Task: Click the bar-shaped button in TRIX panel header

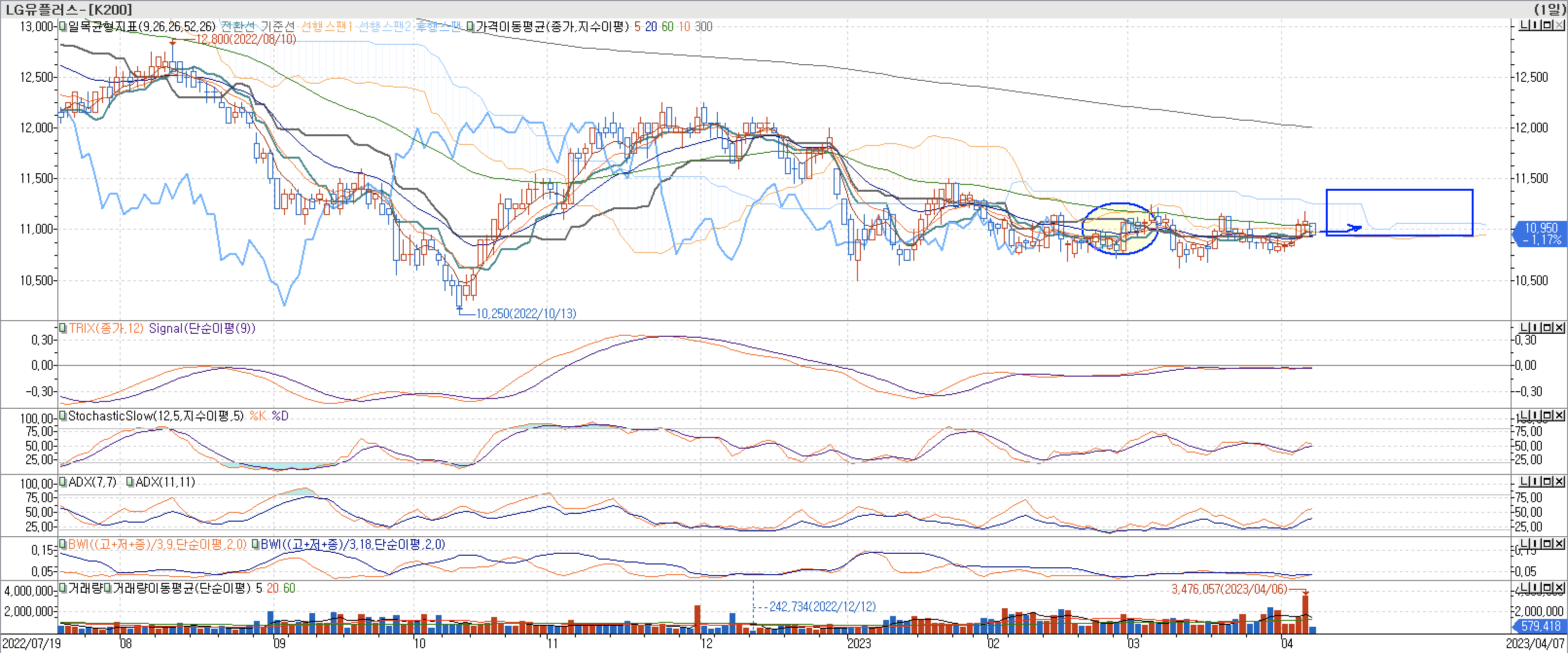Action: (1537, 328)
